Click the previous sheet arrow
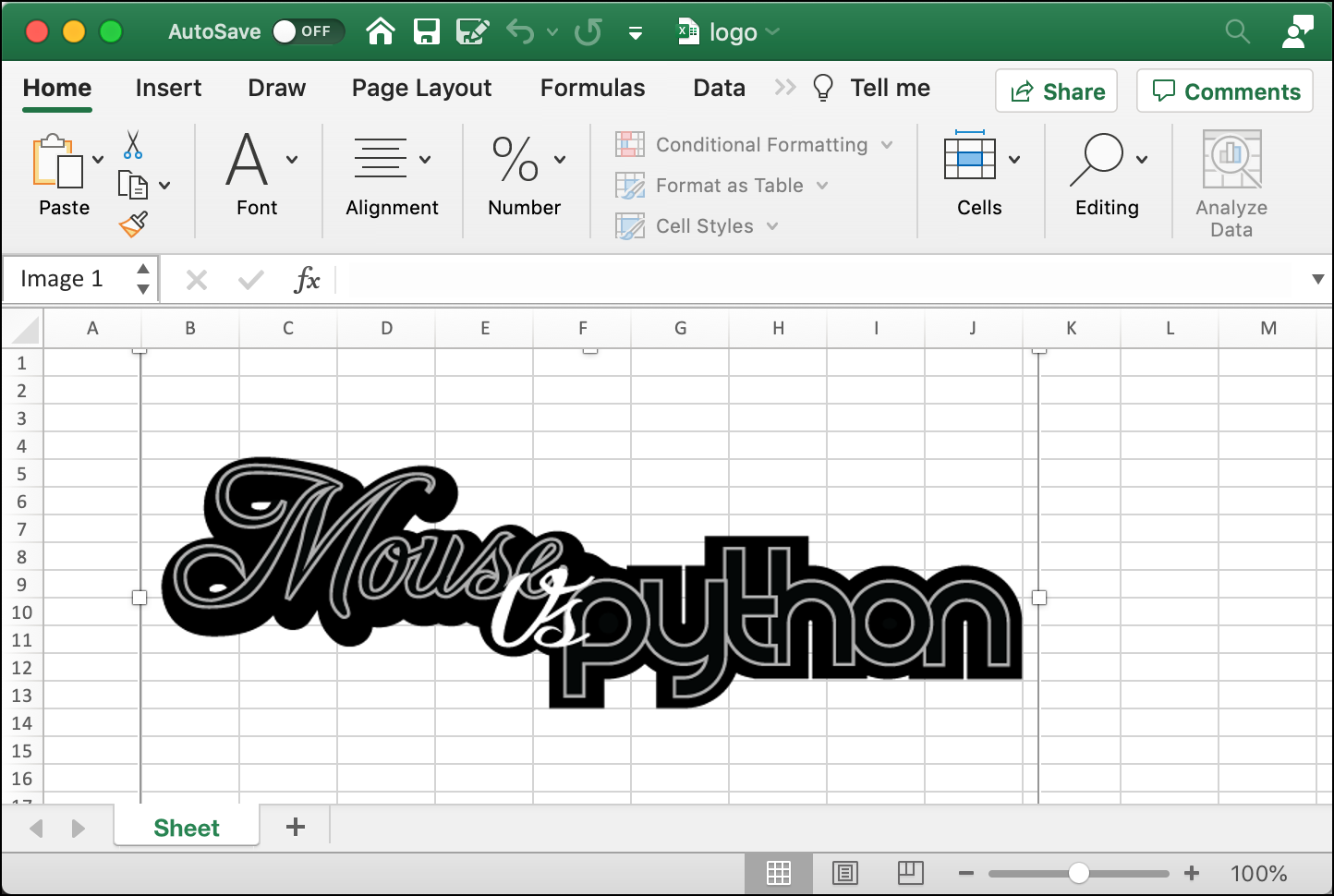This screenshot has height=896, width=1334. pyautogui.click(x=36, y=829)
